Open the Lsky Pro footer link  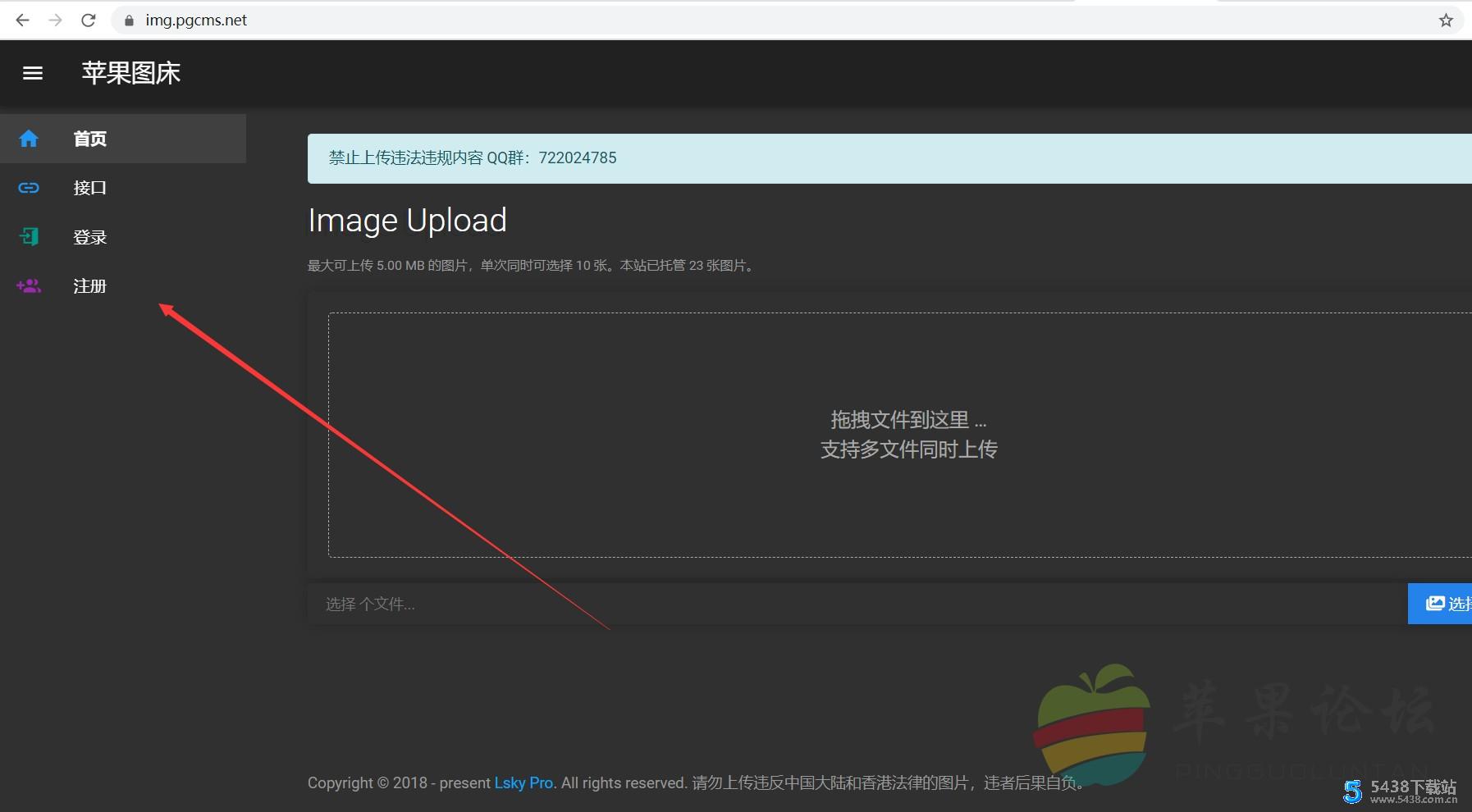[x=523, y=782]
